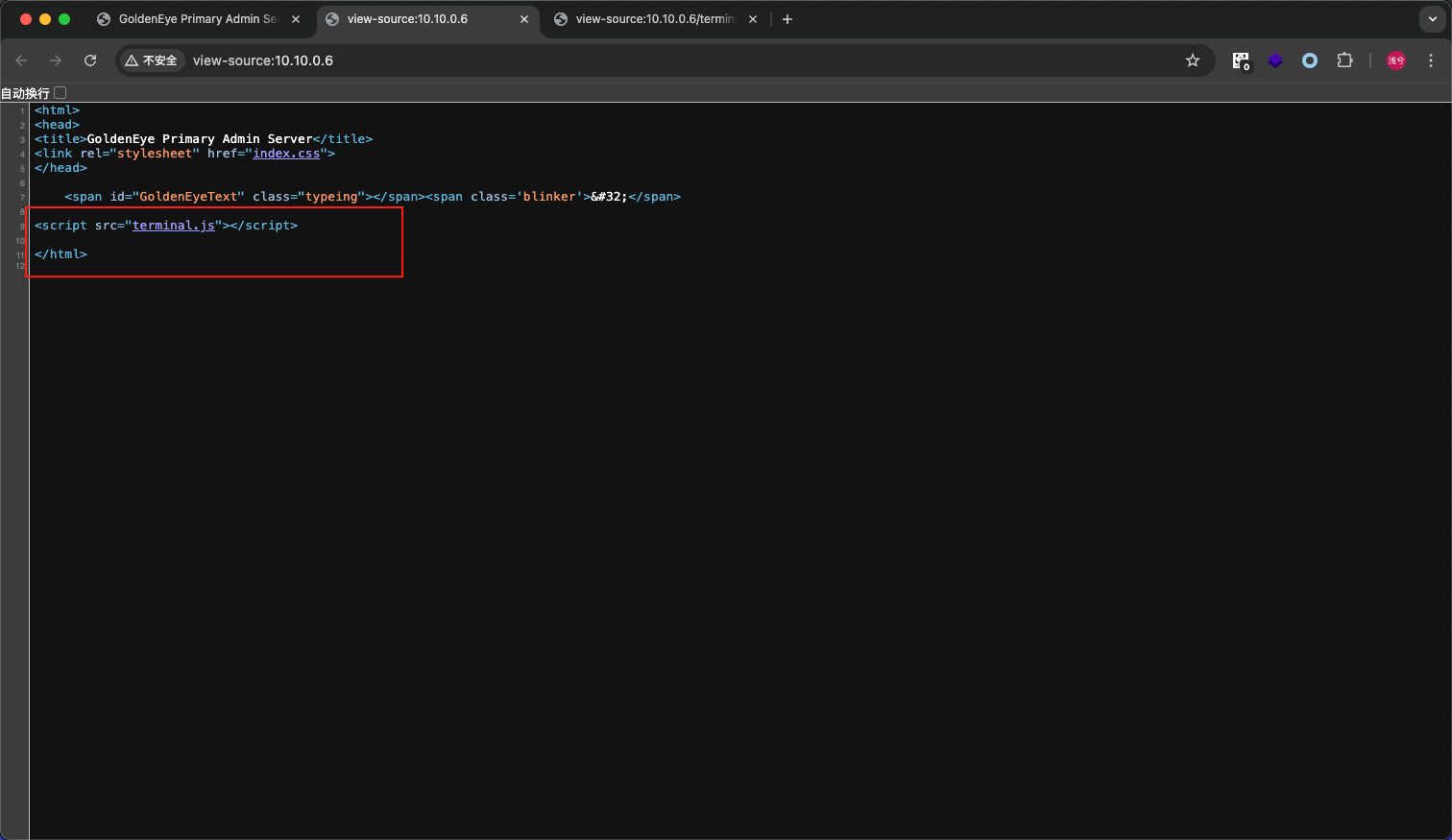Click the macOS yellow minimize button
1452x840 pixels.
(45, 19)
